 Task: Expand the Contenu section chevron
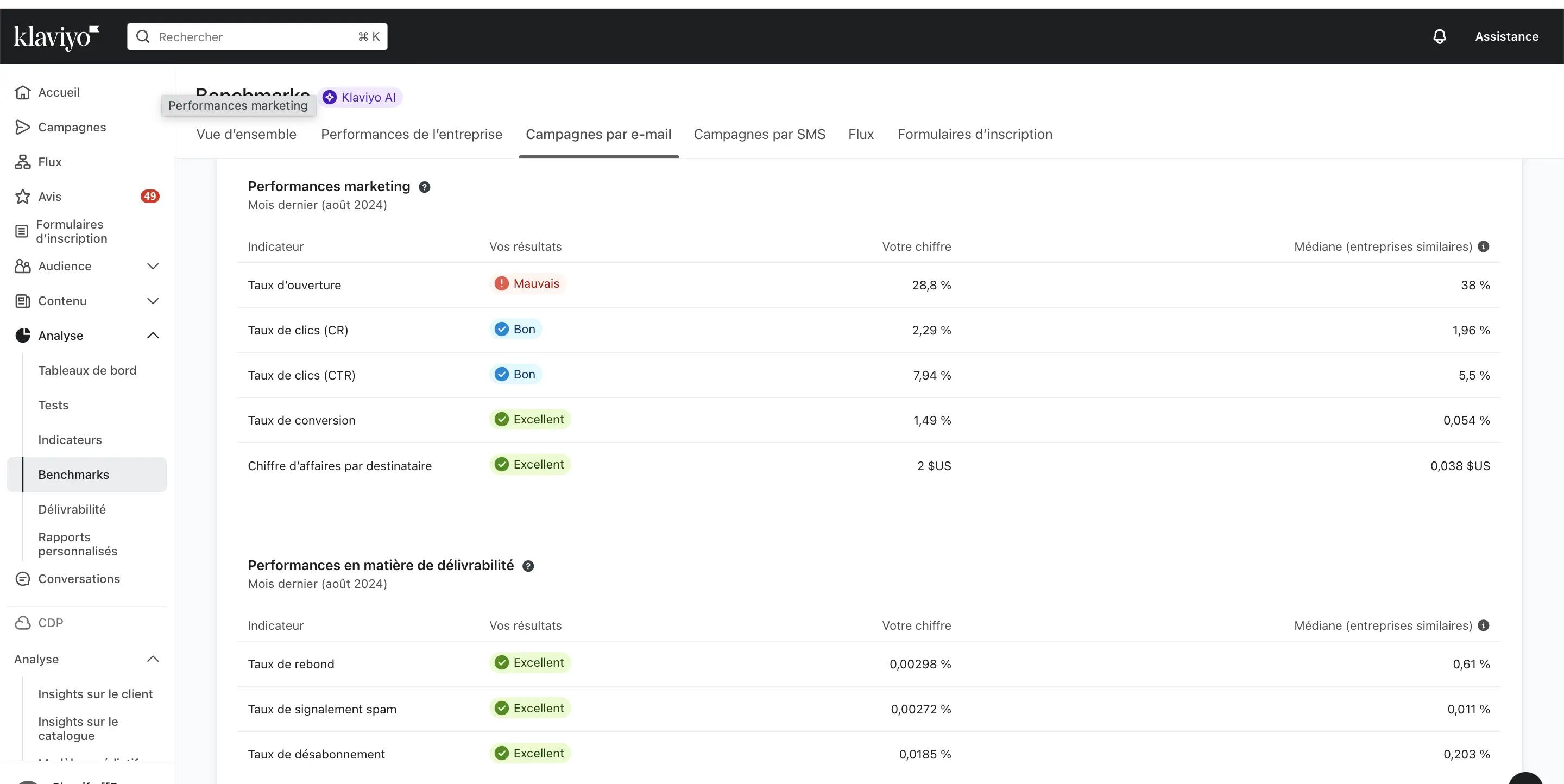point(153,301)
